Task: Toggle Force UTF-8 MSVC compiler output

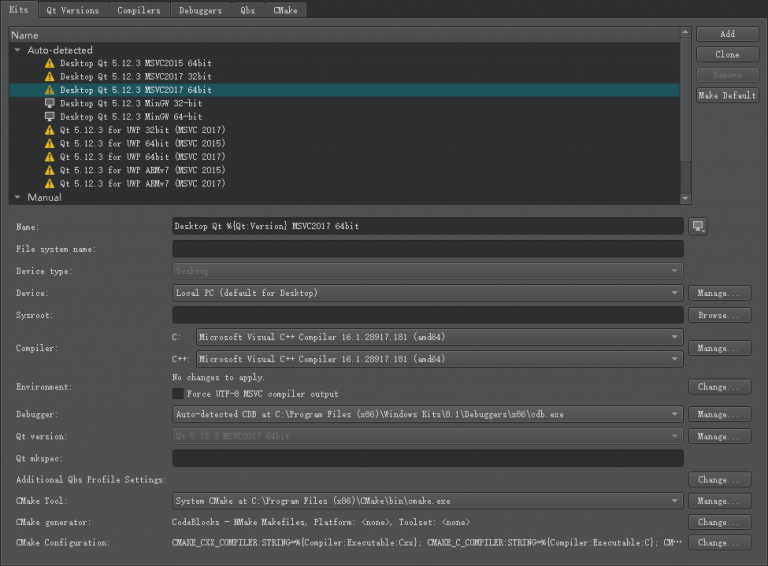Action: tap(178, 394)
